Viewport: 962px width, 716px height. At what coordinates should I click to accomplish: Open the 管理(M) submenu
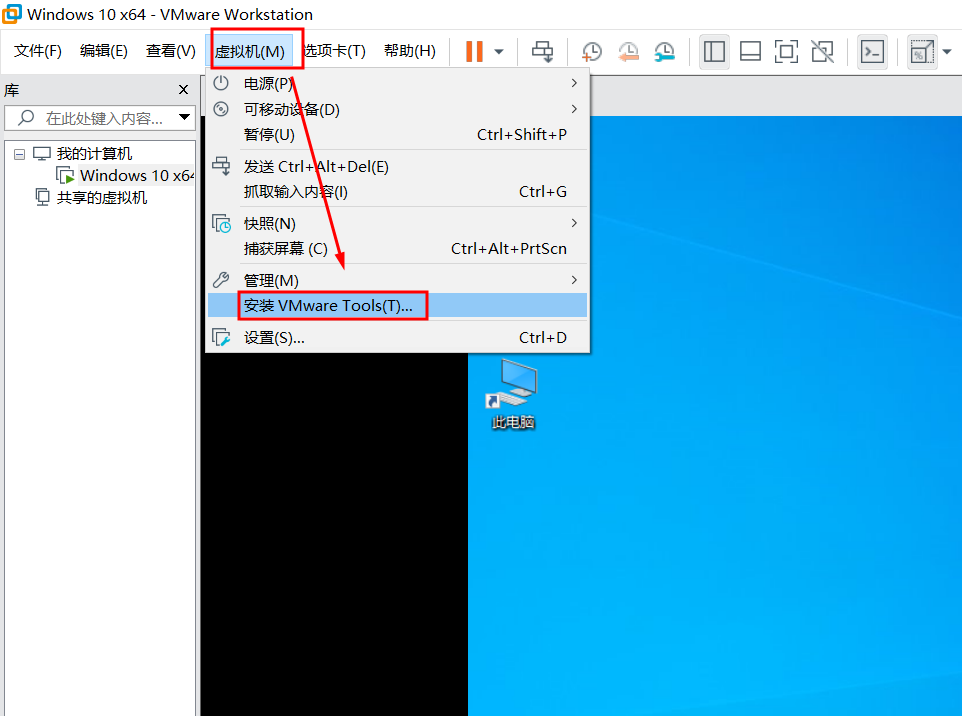pos(398,280)
